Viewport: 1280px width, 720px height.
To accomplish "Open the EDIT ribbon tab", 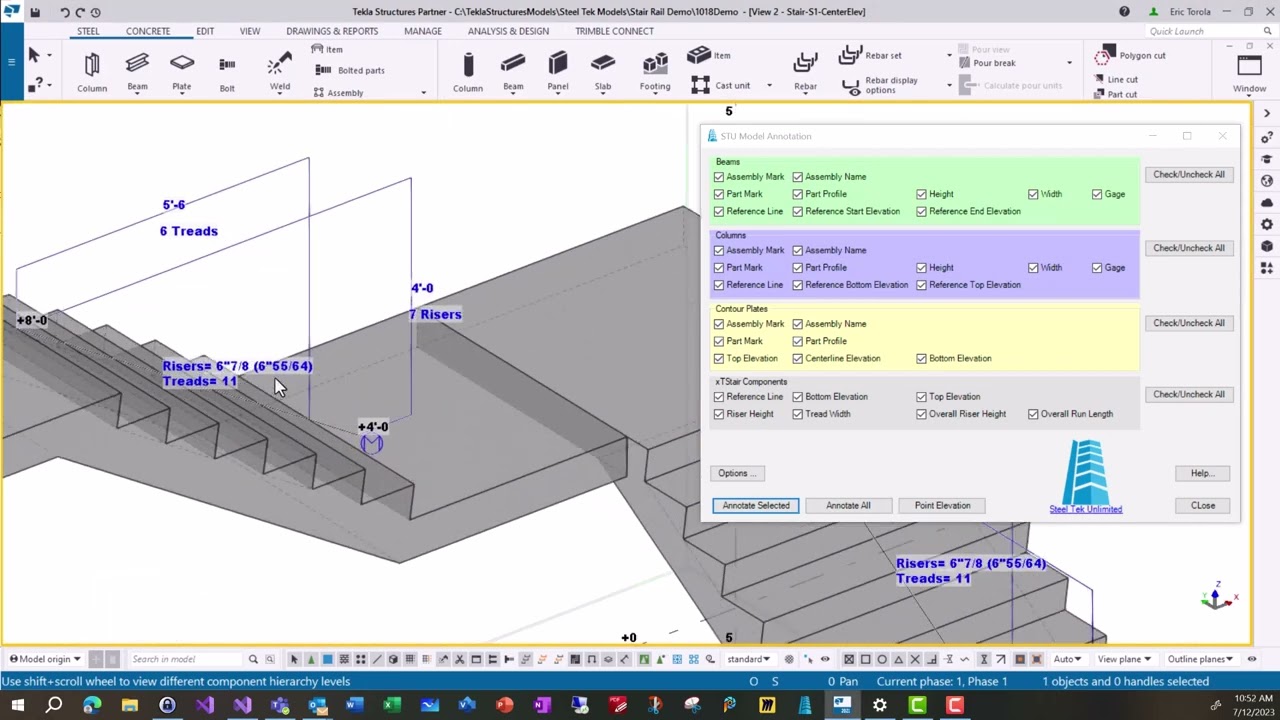I will [205, 31].
